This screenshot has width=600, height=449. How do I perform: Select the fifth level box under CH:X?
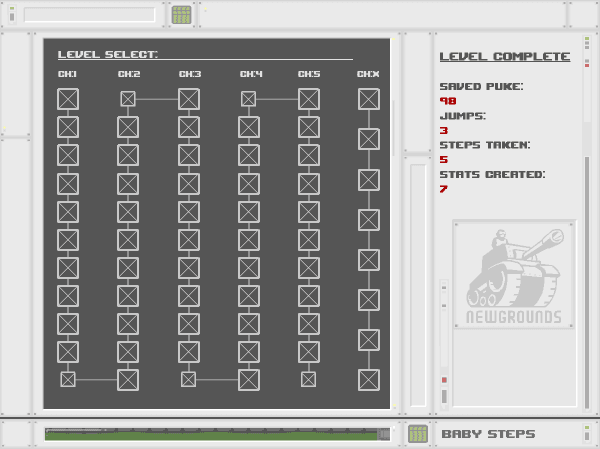[x=369, y=260]
